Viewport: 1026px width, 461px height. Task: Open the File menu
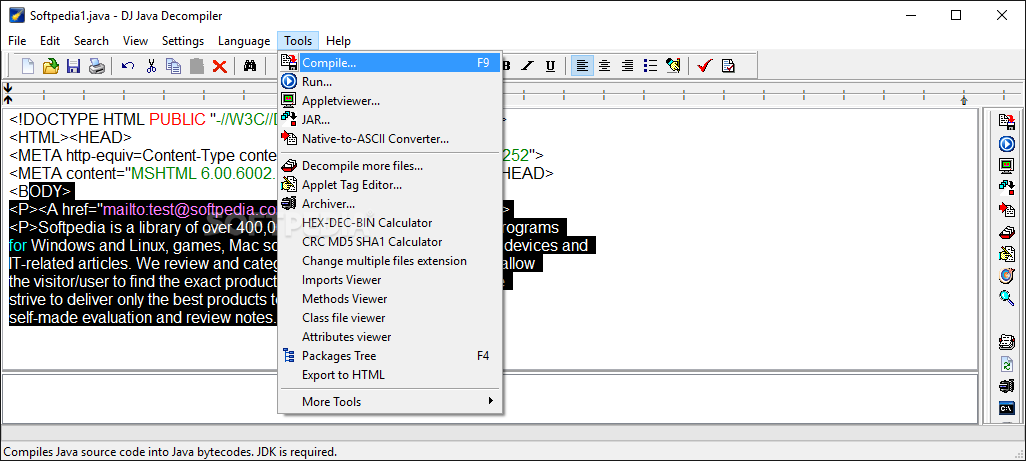(x=17, y=41)
